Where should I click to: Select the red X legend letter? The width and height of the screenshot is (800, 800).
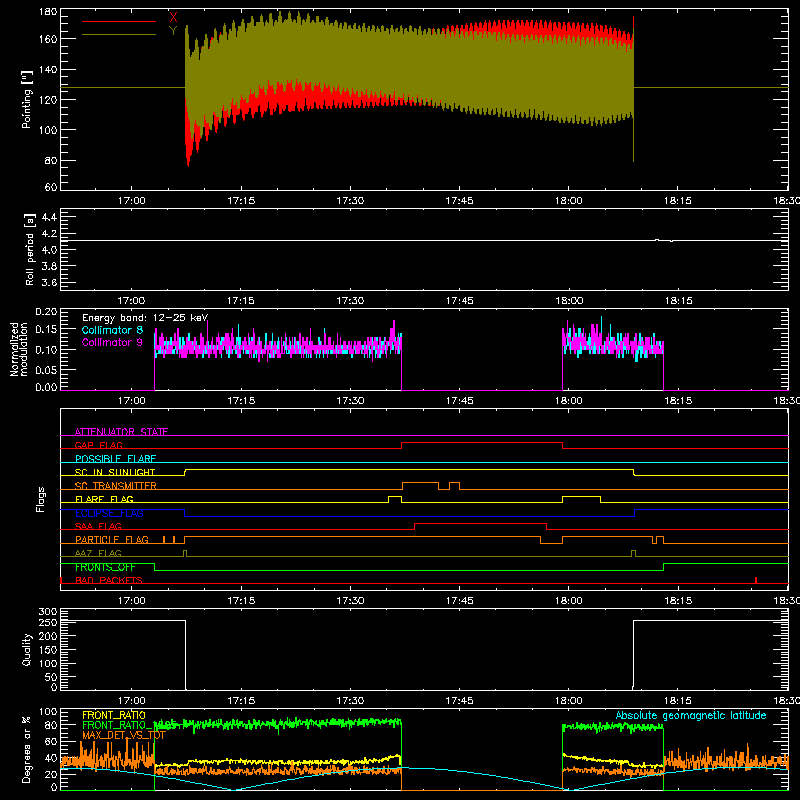click(x=173, y=17)
